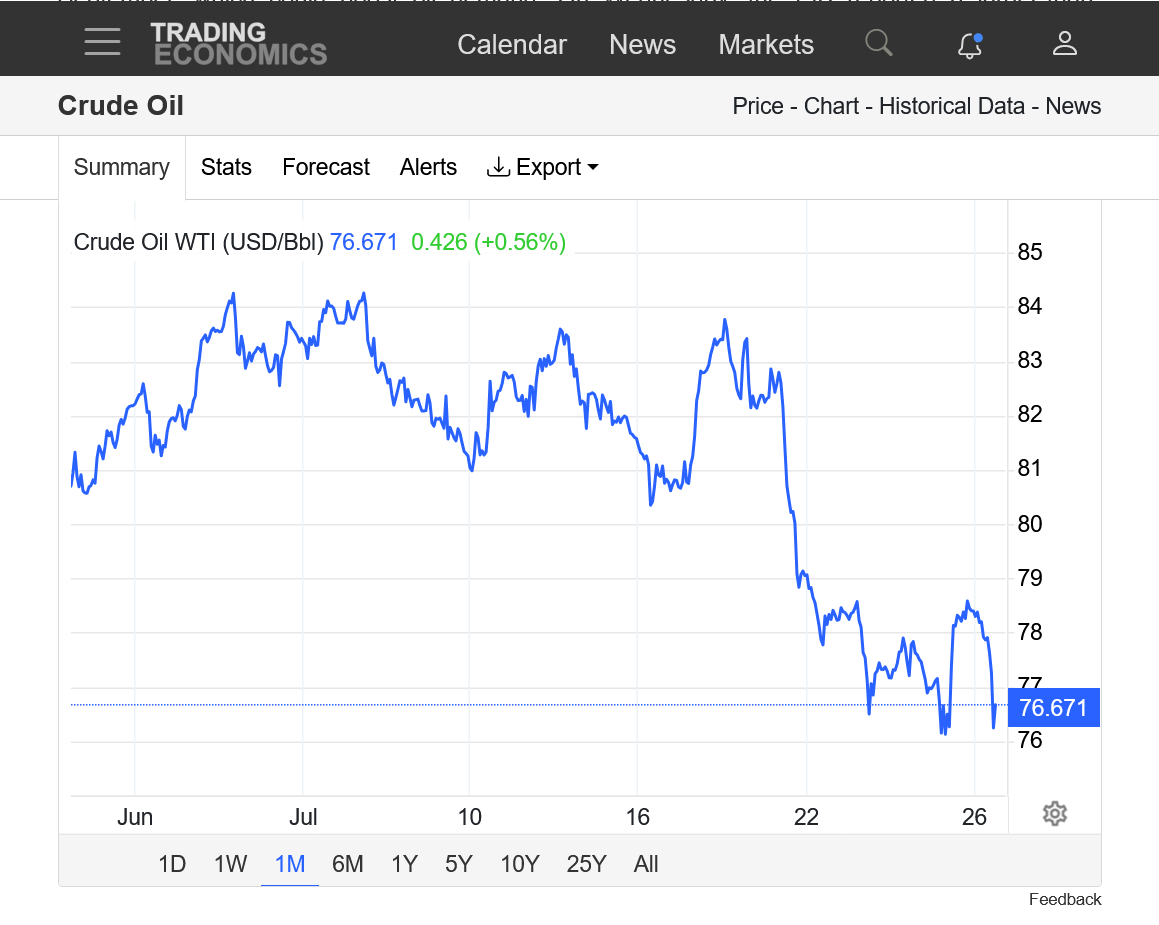Click the Feedback link
The height and width of the screenshot is (925, 1159).
point(1065,900)
